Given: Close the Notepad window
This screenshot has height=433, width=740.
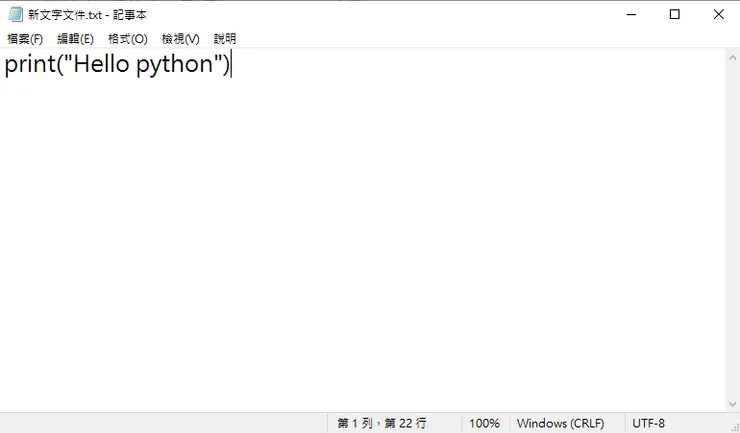Looking at the screenshot, I should pyautogui.click(x=718, y=15).
